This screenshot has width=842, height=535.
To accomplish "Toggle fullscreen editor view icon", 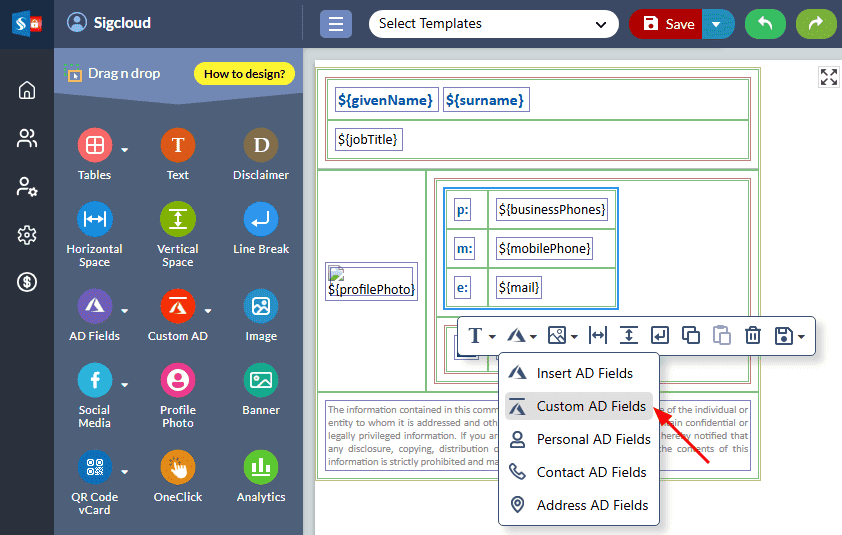I will (x=828, y=77).
